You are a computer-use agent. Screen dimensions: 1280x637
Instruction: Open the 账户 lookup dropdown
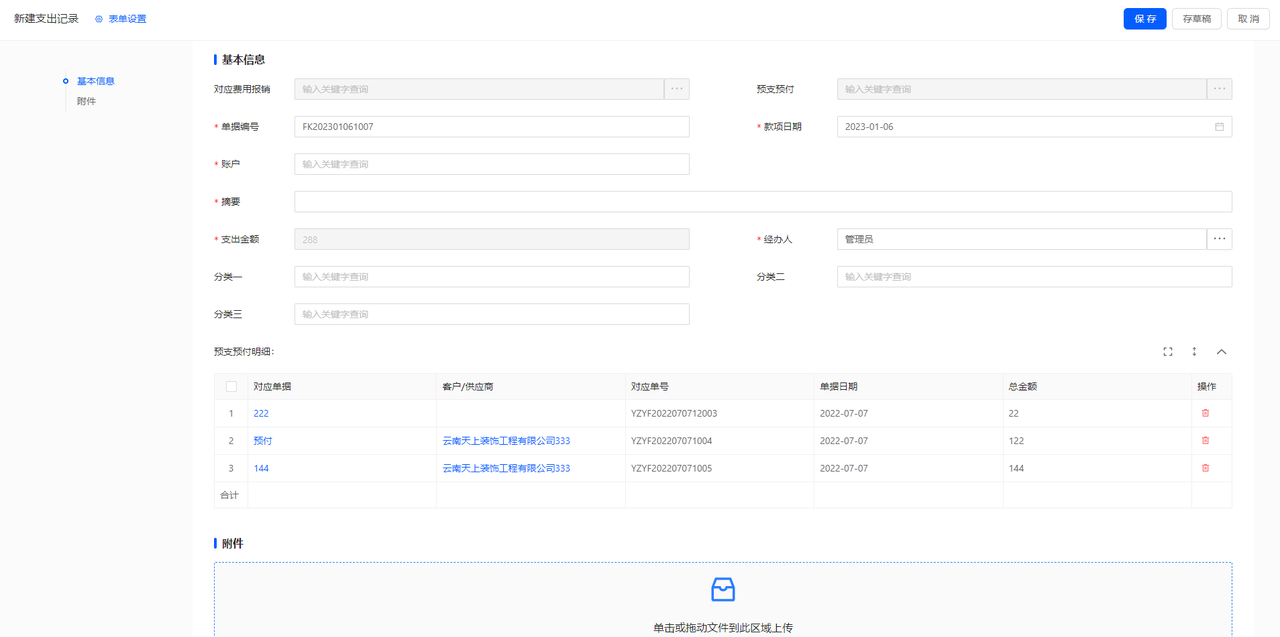[492, 164]
